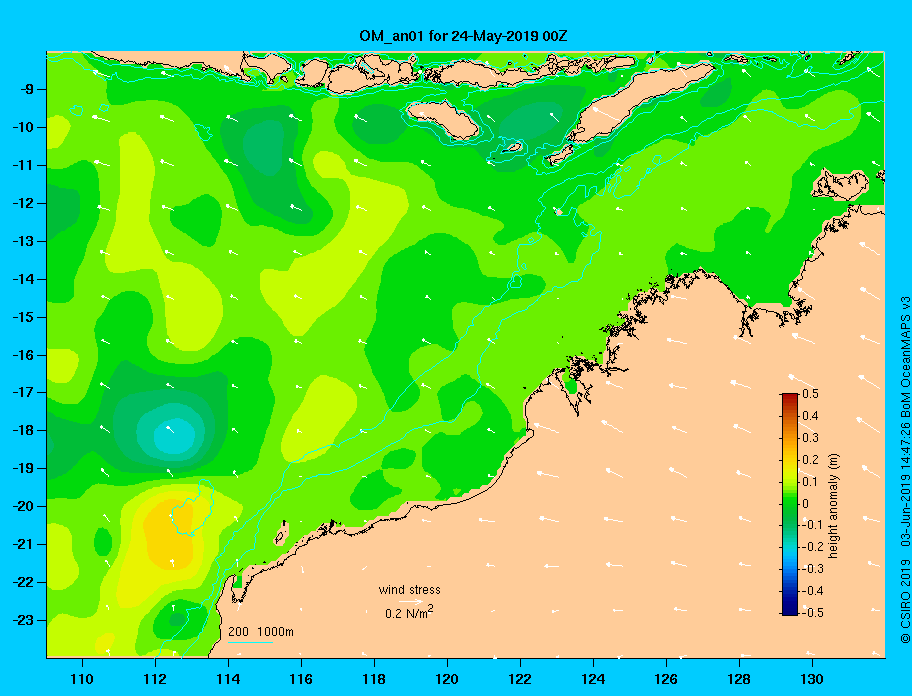Click longitude label 120 on the x-axis
912x696 pixels.
[447, 679]
